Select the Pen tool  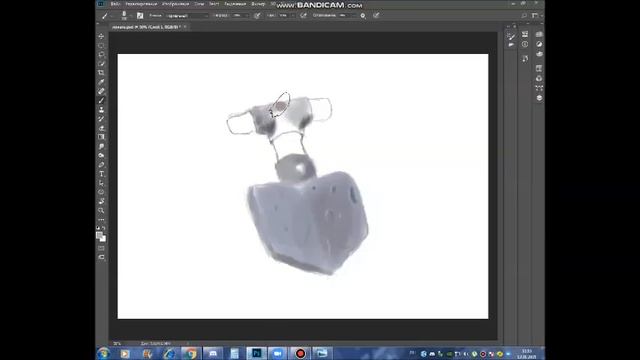101,164
